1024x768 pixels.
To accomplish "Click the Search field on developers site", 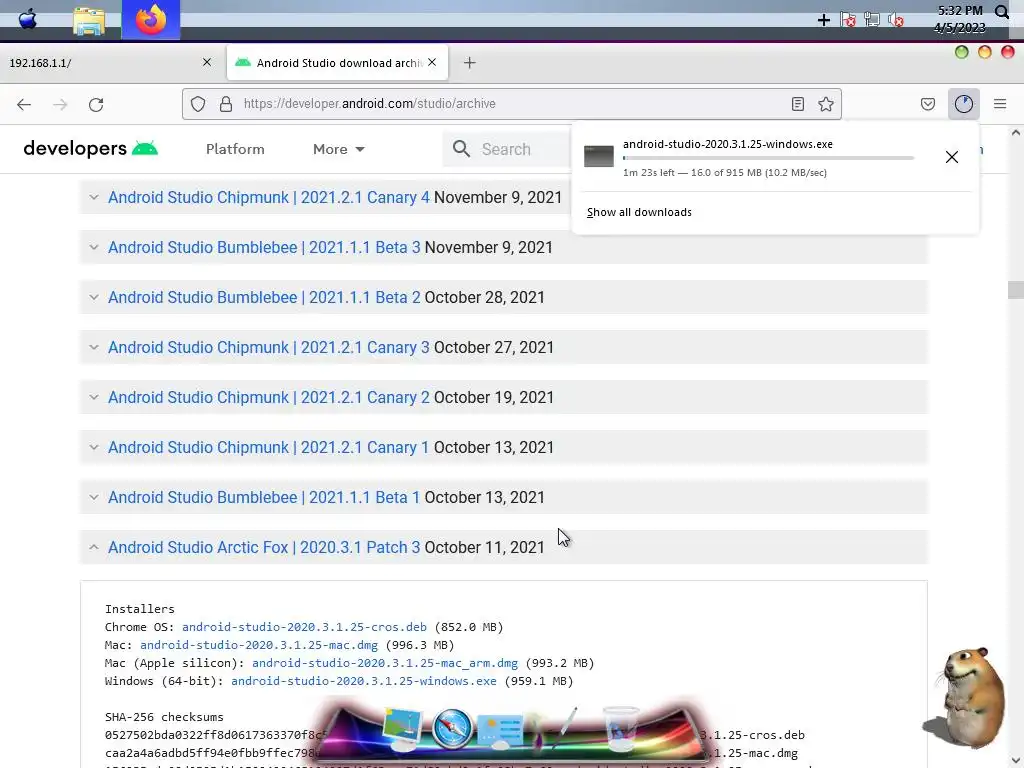I will point(507,149).
